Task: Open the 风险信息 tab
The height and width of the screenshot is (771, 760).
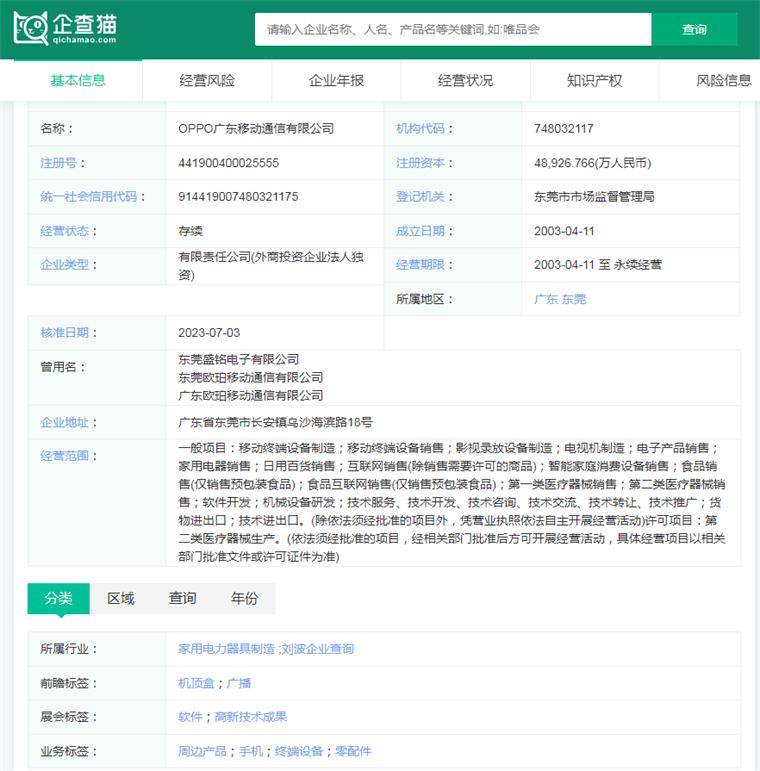Action: point(724,80)
